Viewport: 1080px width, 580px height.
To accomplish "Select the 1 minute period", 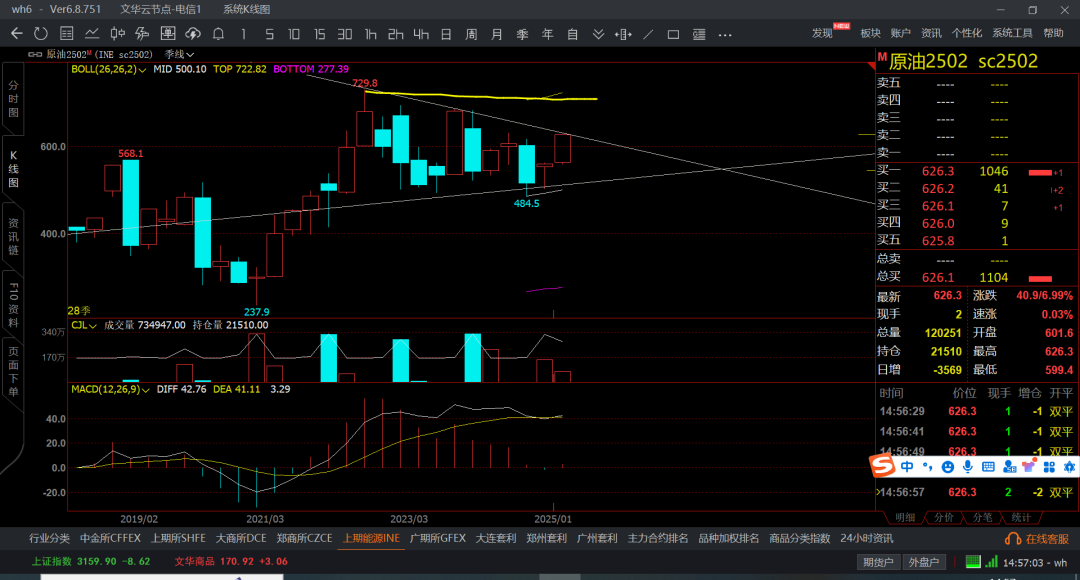I will (243, 34).
